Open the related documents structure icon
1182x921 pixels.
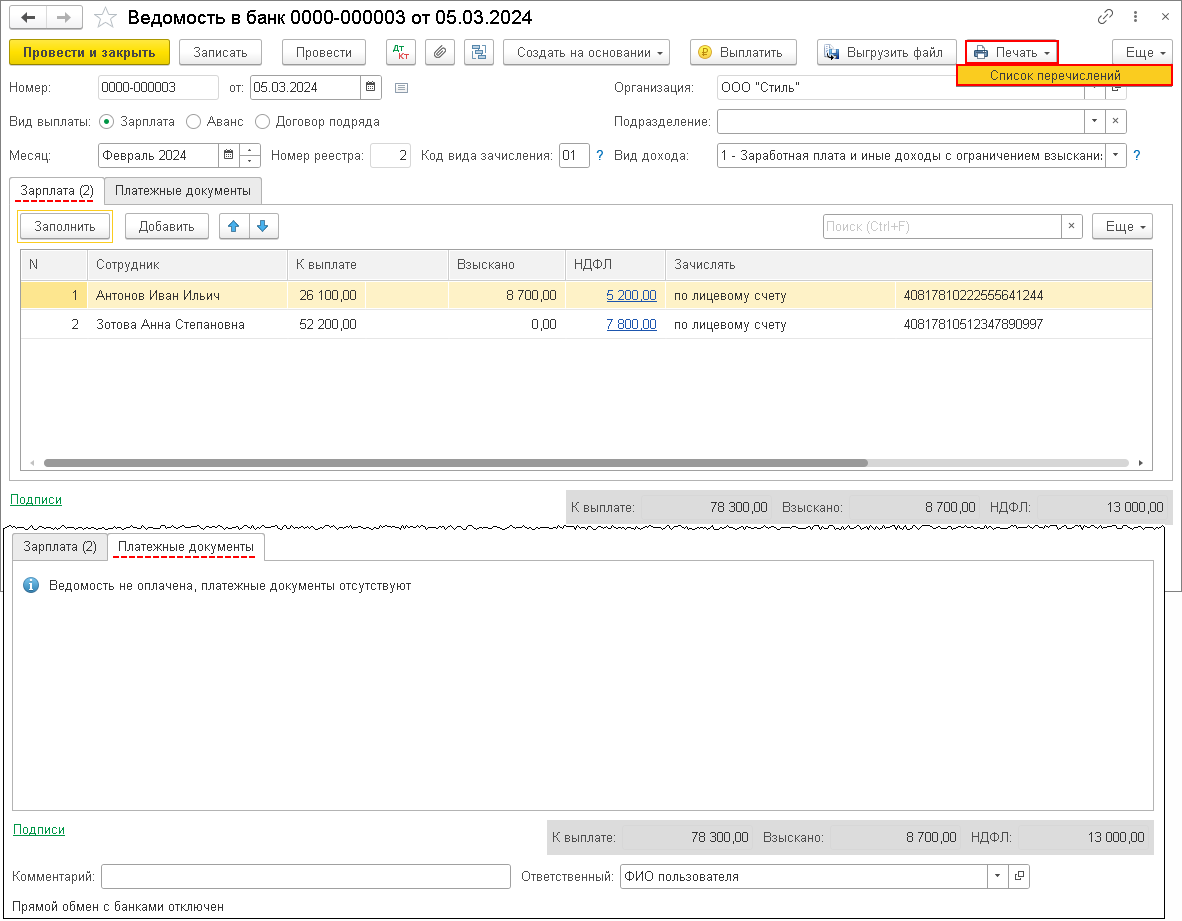(x=479, y=52)
